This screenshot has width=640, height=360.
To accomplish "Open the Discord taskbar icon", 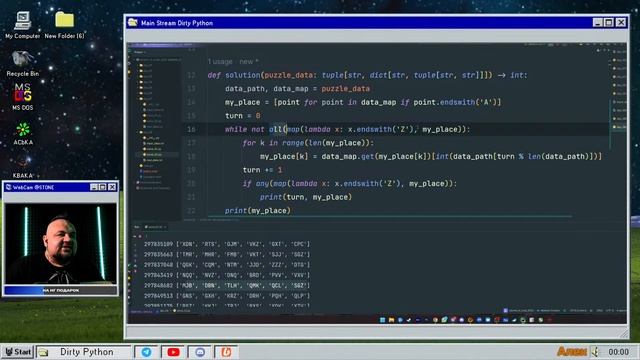I will tap(200, 352).
